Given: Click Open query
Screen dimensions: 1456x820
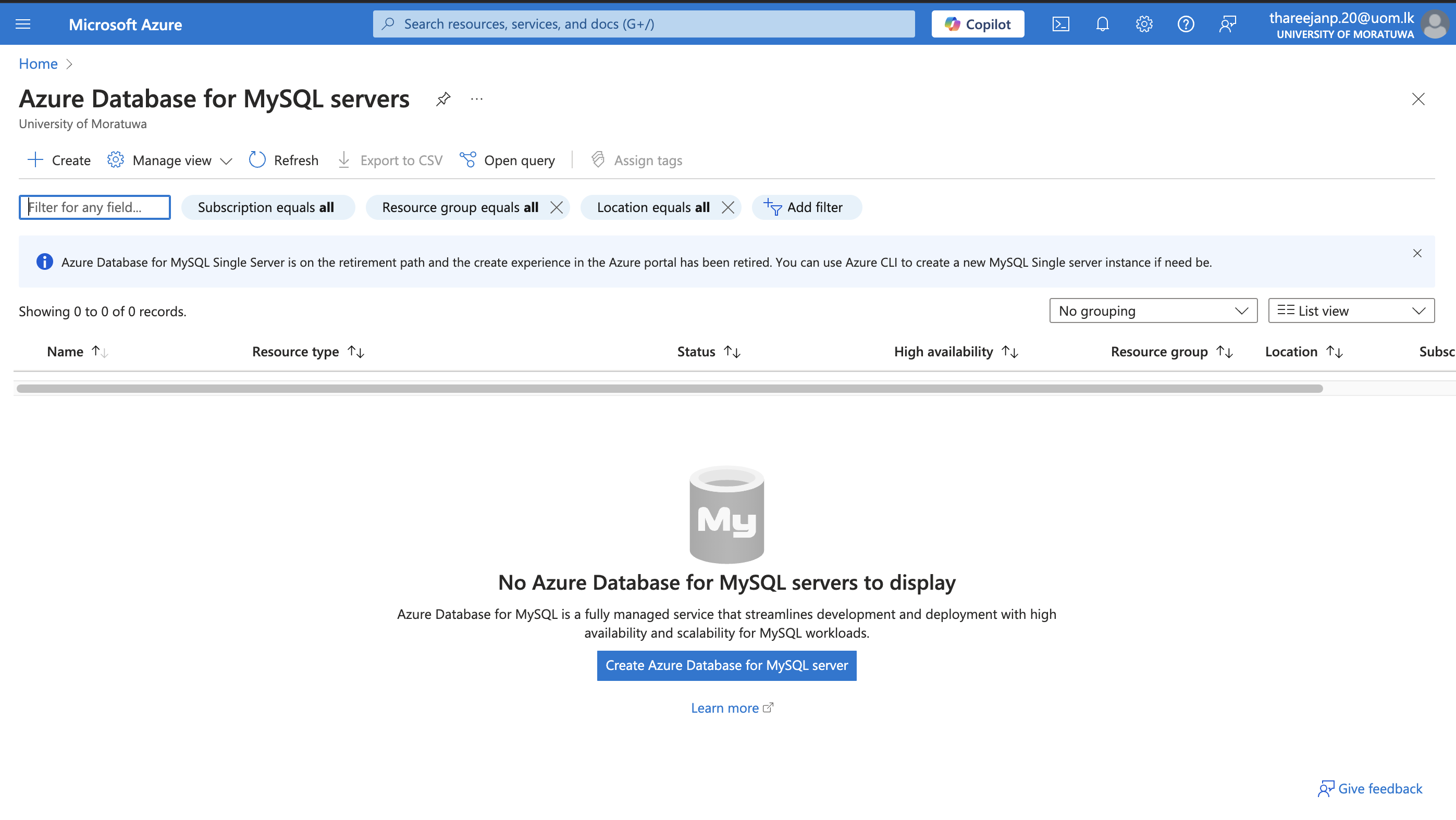Looking at the screenshot, I should coord(507,160).
